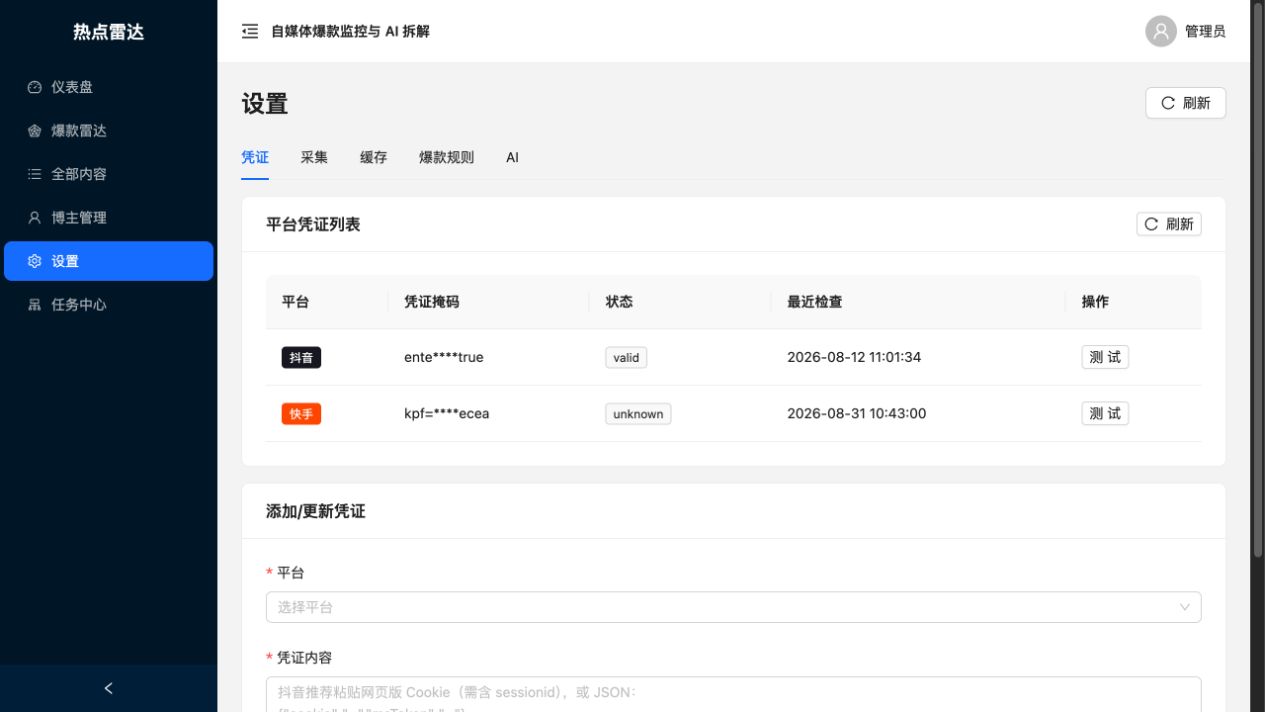Open 爆款雷达 in the sidebar
This screenshot has height=712, width=1265.
pos(108,131)
